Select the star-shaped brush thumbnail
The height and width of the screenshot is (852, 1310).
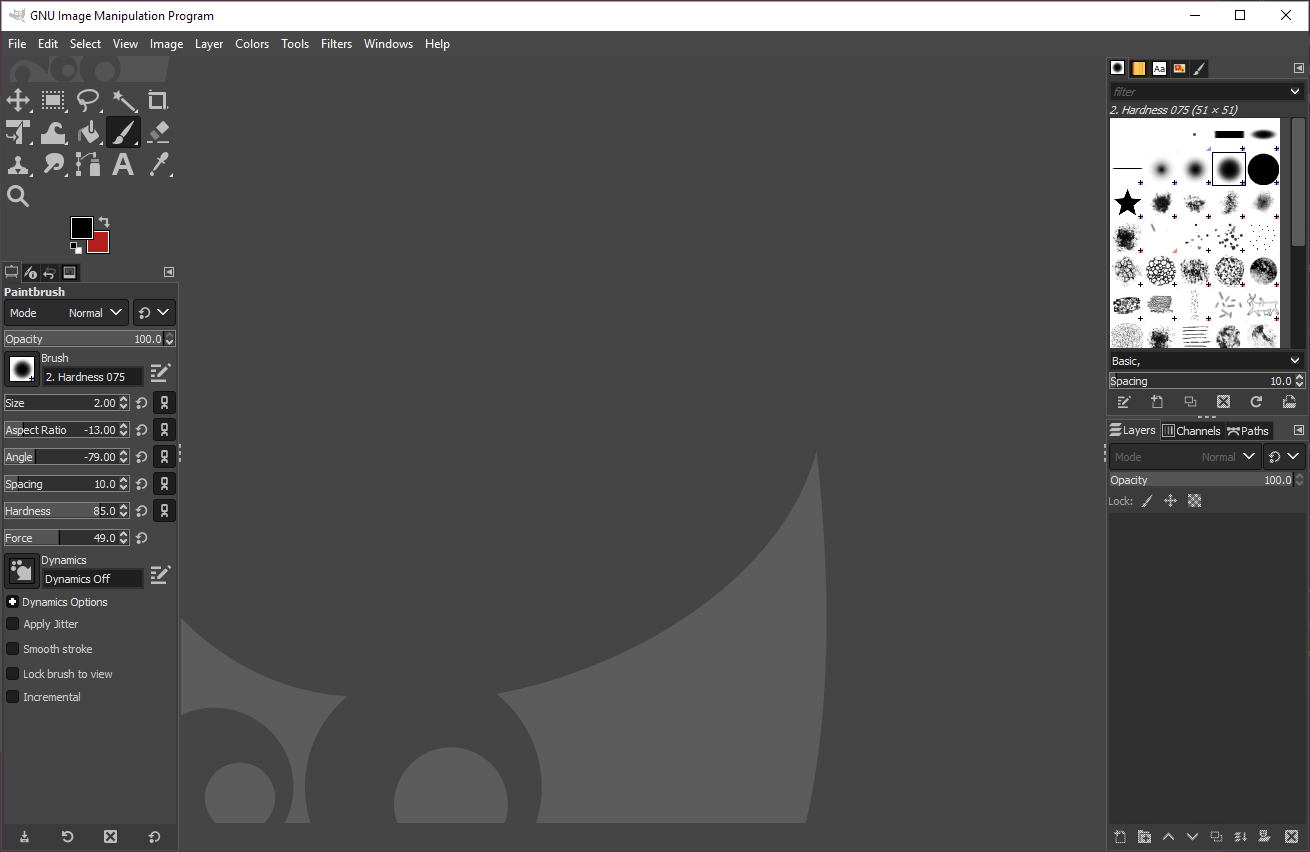tap(1128, 203)
